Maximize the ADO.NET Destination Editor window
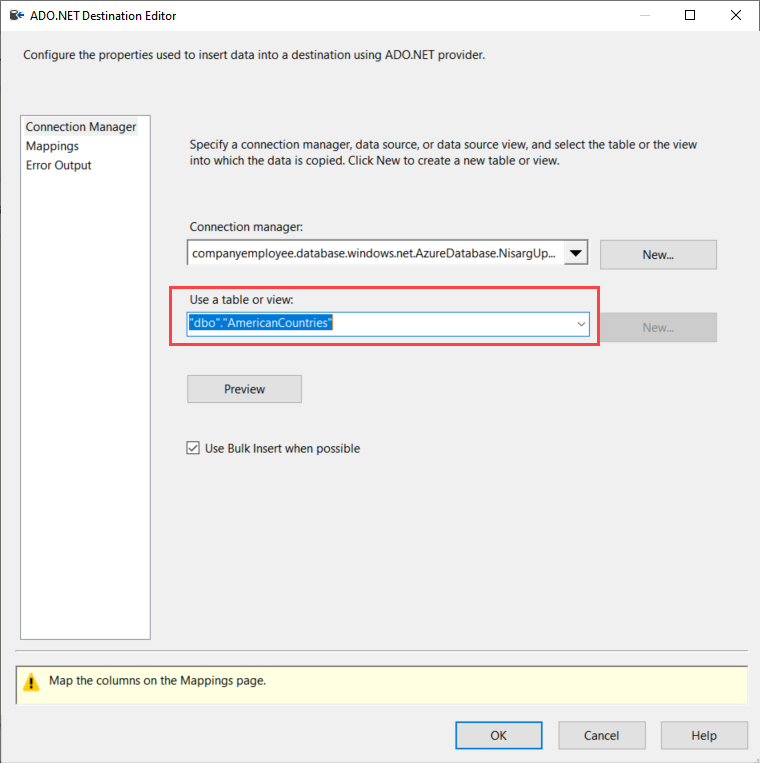 (690, 16)
